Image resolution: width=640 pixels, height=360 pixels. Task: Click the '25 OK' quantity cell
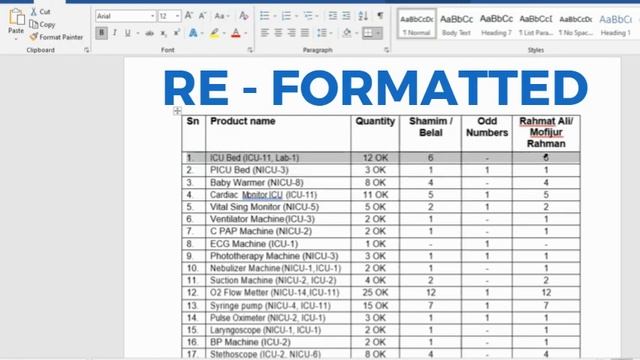click(x=375, y=293)
